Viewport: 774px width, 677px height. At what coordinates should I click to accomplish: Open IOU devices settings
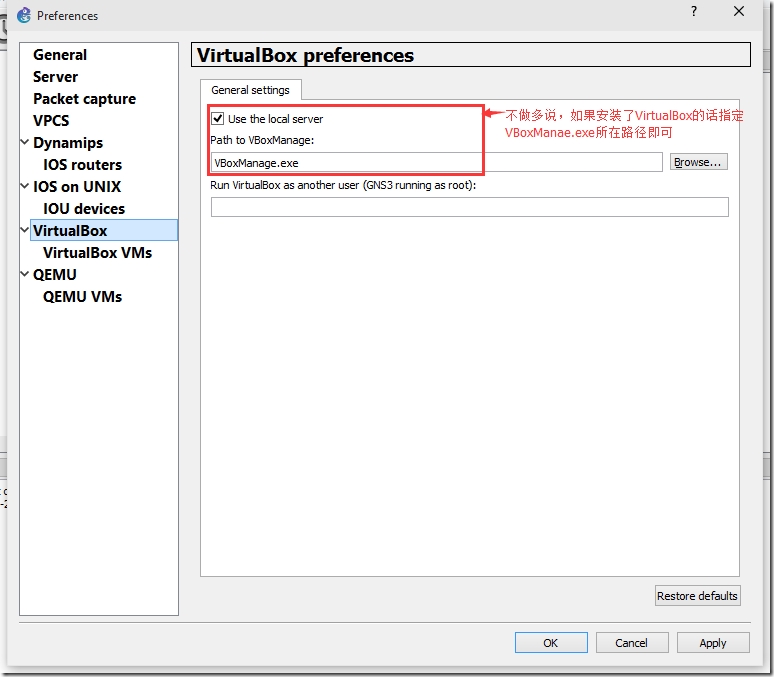(84, 208)
